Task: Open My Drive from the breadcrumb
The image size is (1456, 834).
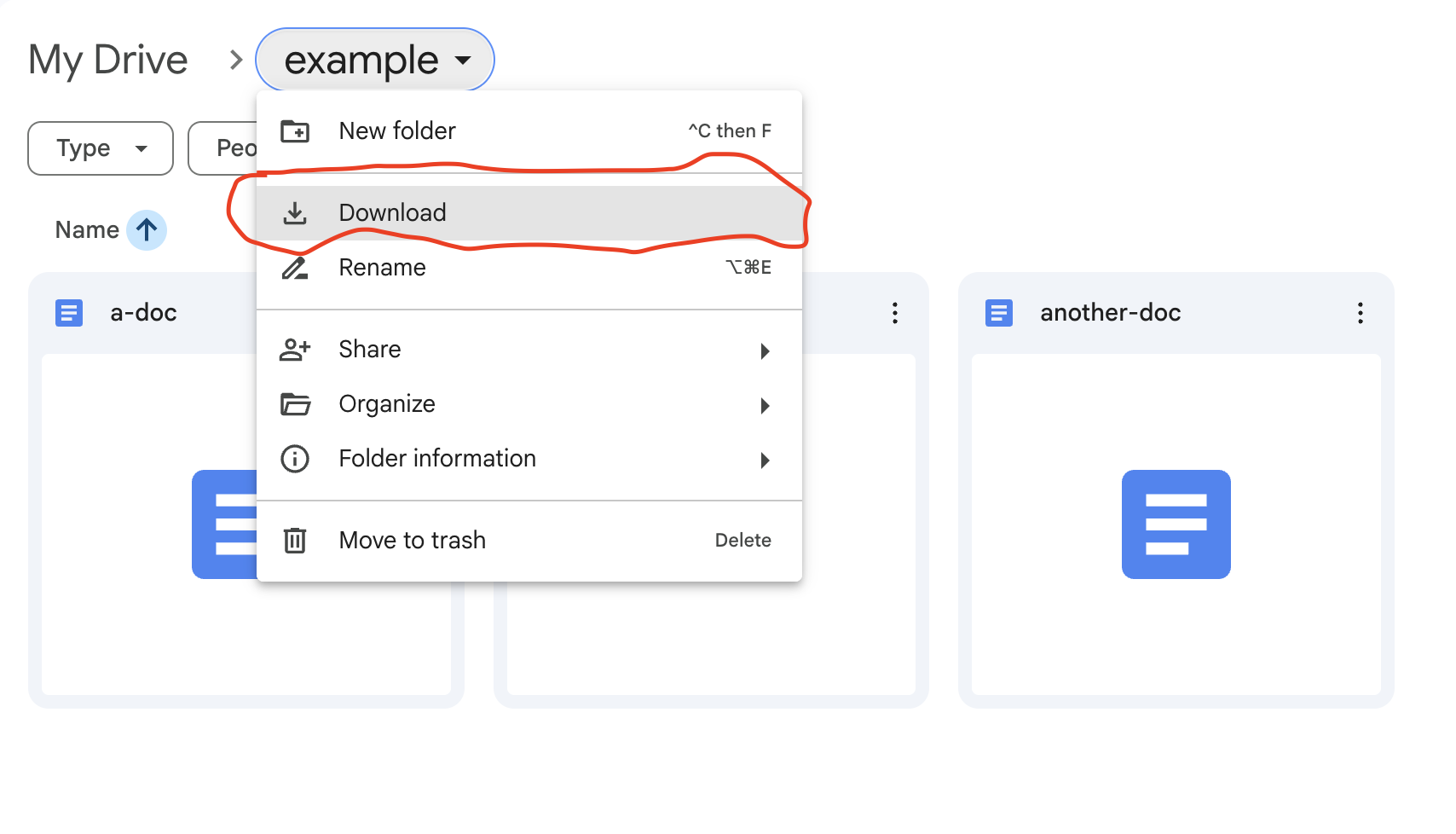Action: click(x=107, y=58)
